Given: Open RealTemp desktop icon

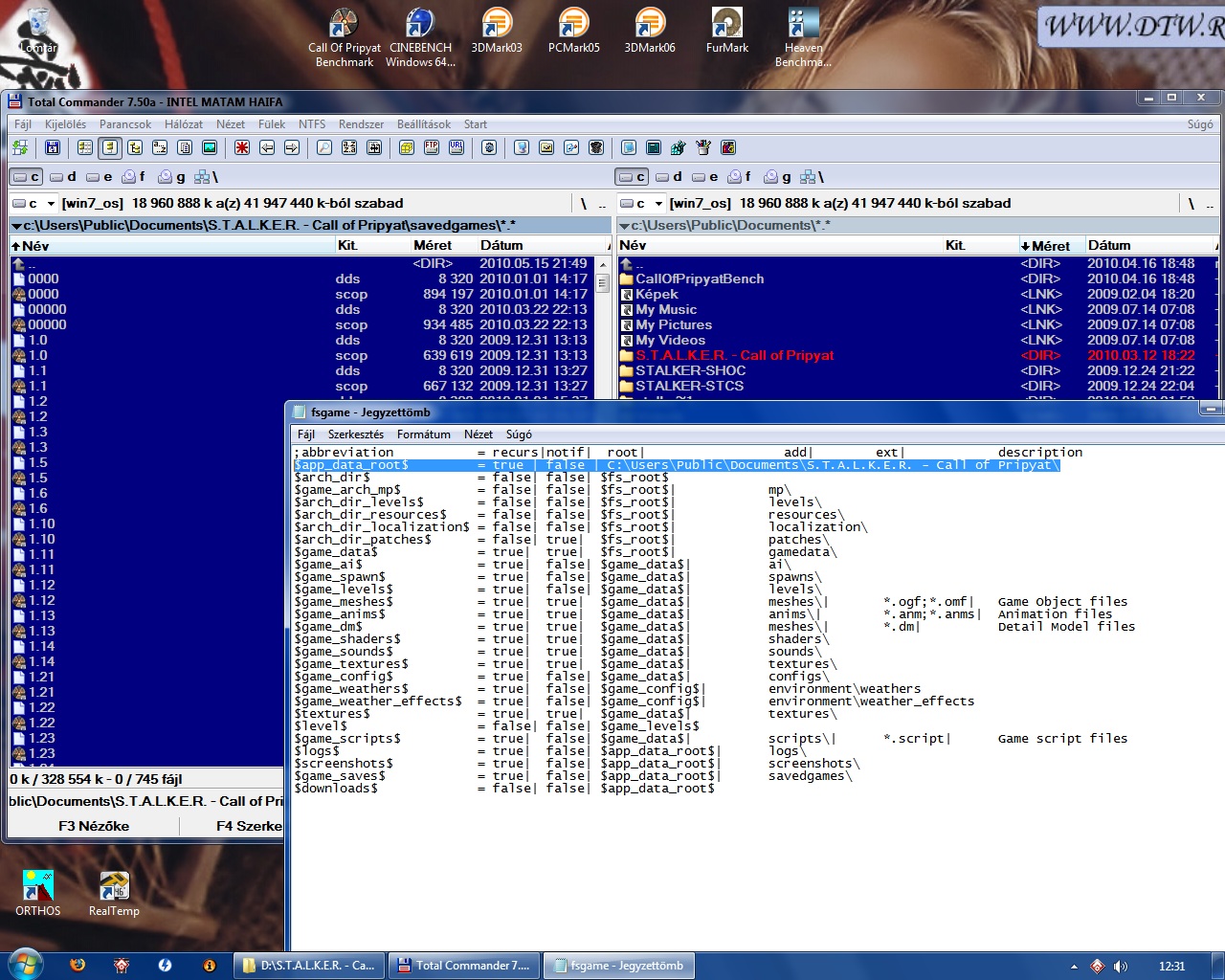Looking at the screenshot, I should [x=114, y=894].
